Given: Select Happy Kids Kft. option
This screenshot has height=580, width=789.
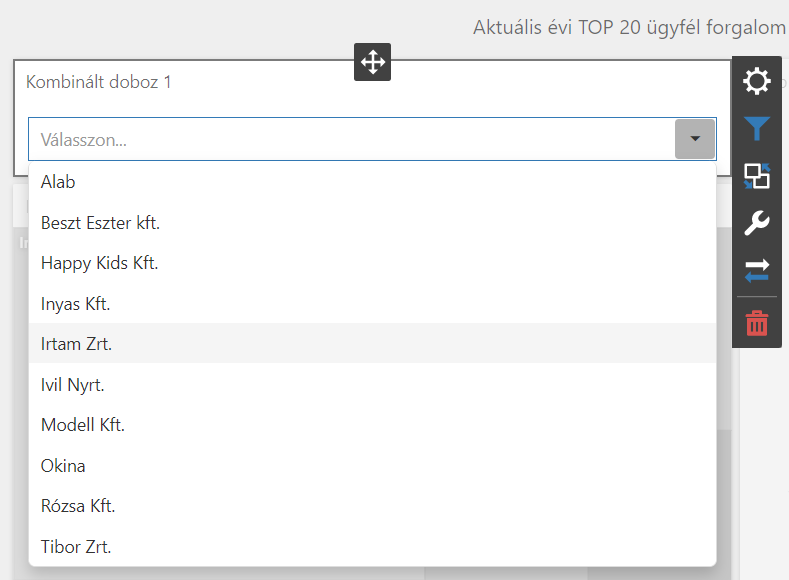Looking at the screenshot, I should click(x=99, y=263).
